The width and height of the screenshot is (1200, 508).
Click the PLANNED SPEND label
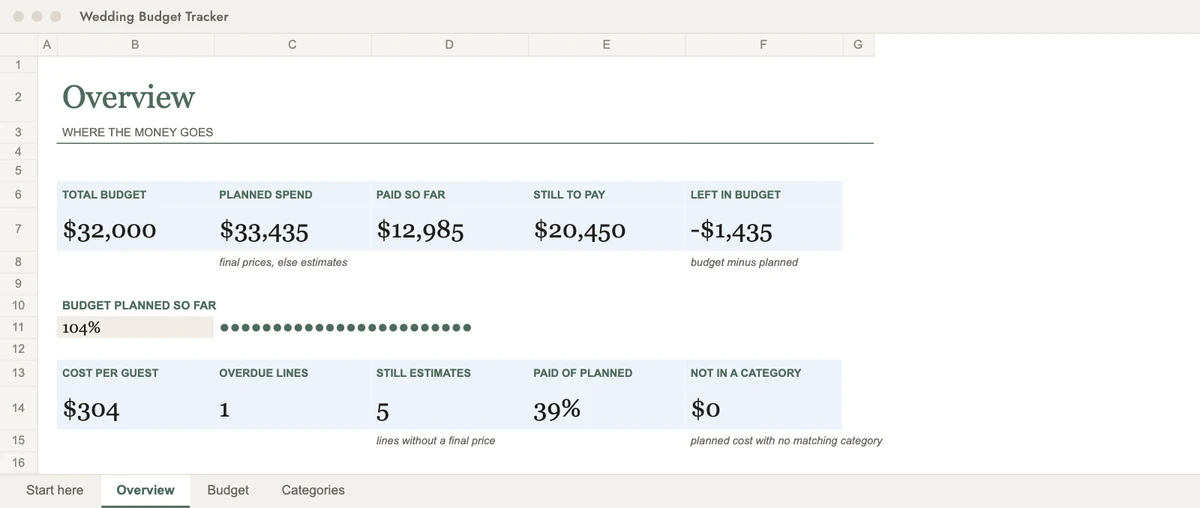(x=265, y=194)
